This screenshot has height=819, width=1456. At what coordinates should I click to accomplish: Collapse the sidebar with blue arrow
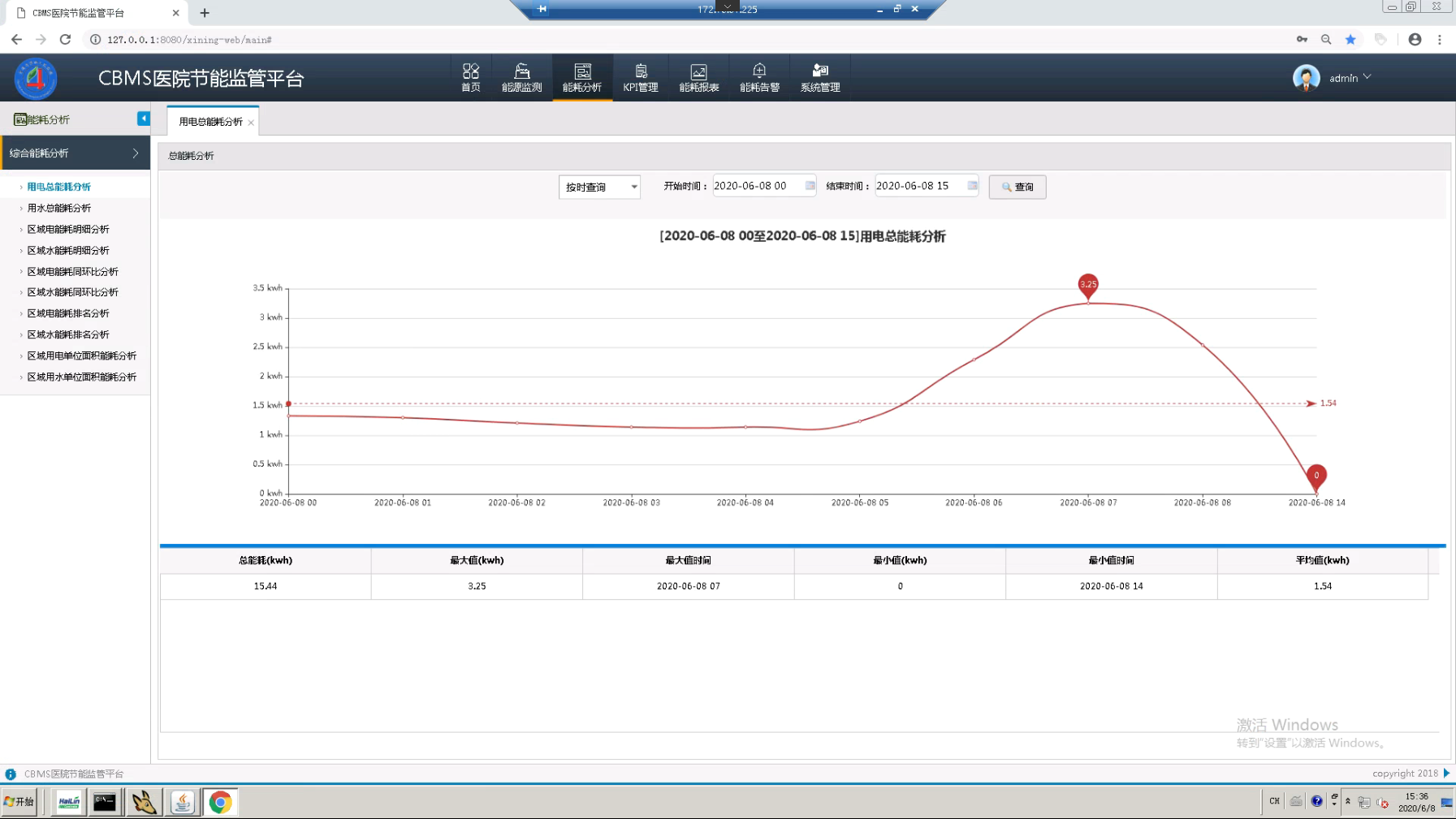144,119
